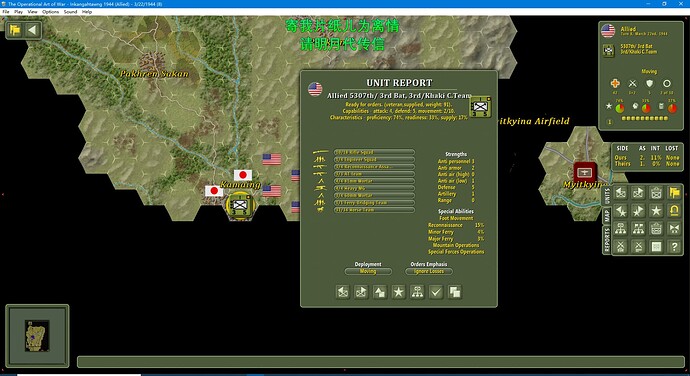The width and height of the screenshot is (690, 376).
Task: Open the question mark help icon
Action: point(674,247)
